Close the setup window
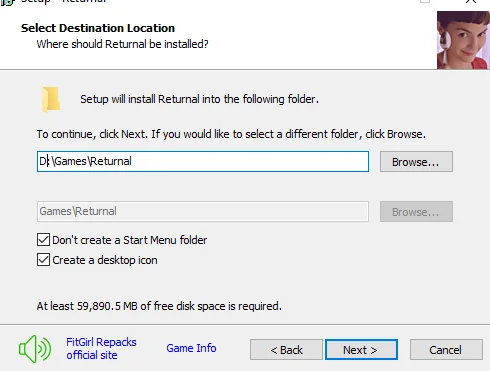 471,1
